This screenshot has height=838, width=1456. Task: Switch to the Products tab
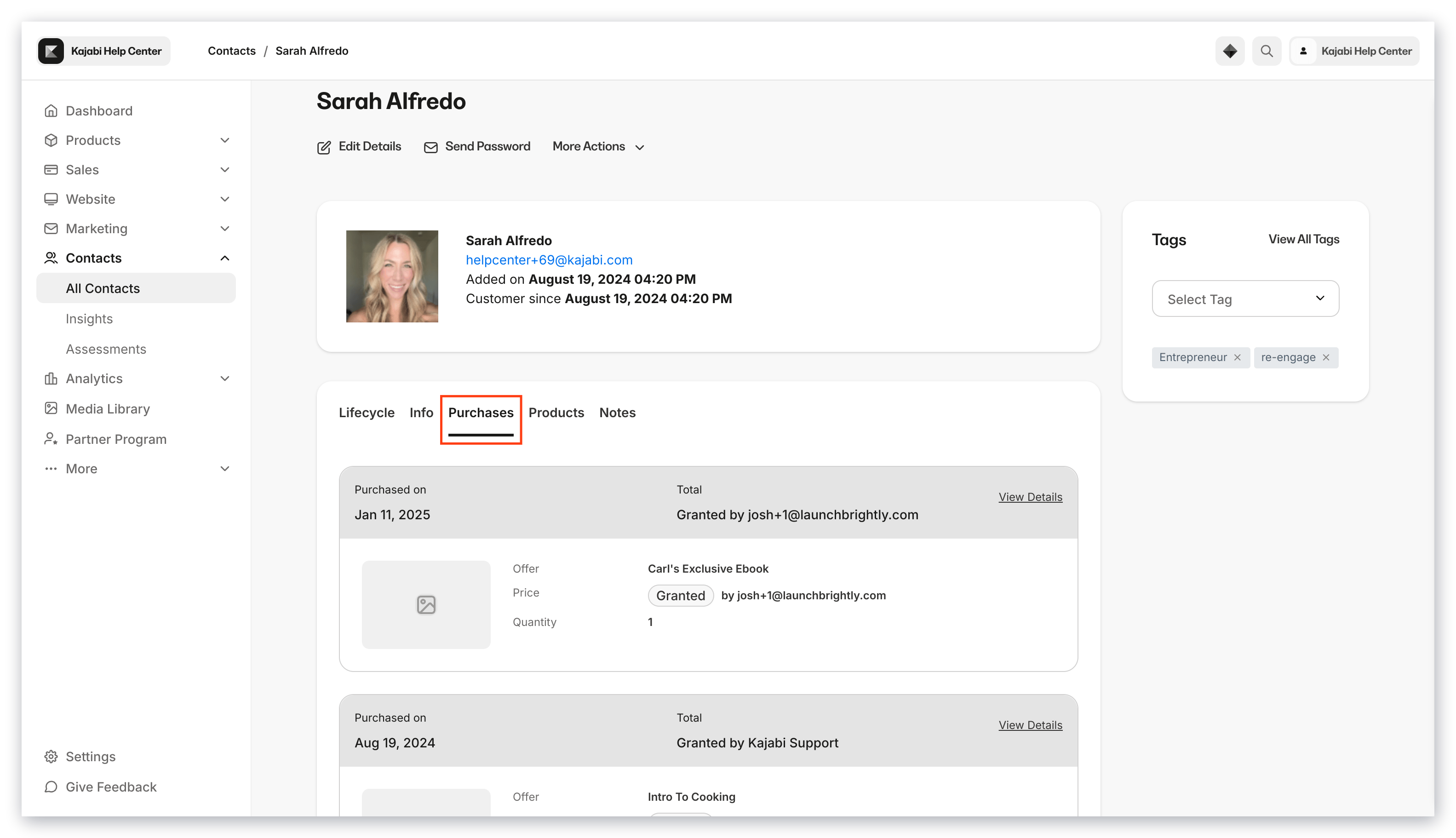[x=556, y=412]
